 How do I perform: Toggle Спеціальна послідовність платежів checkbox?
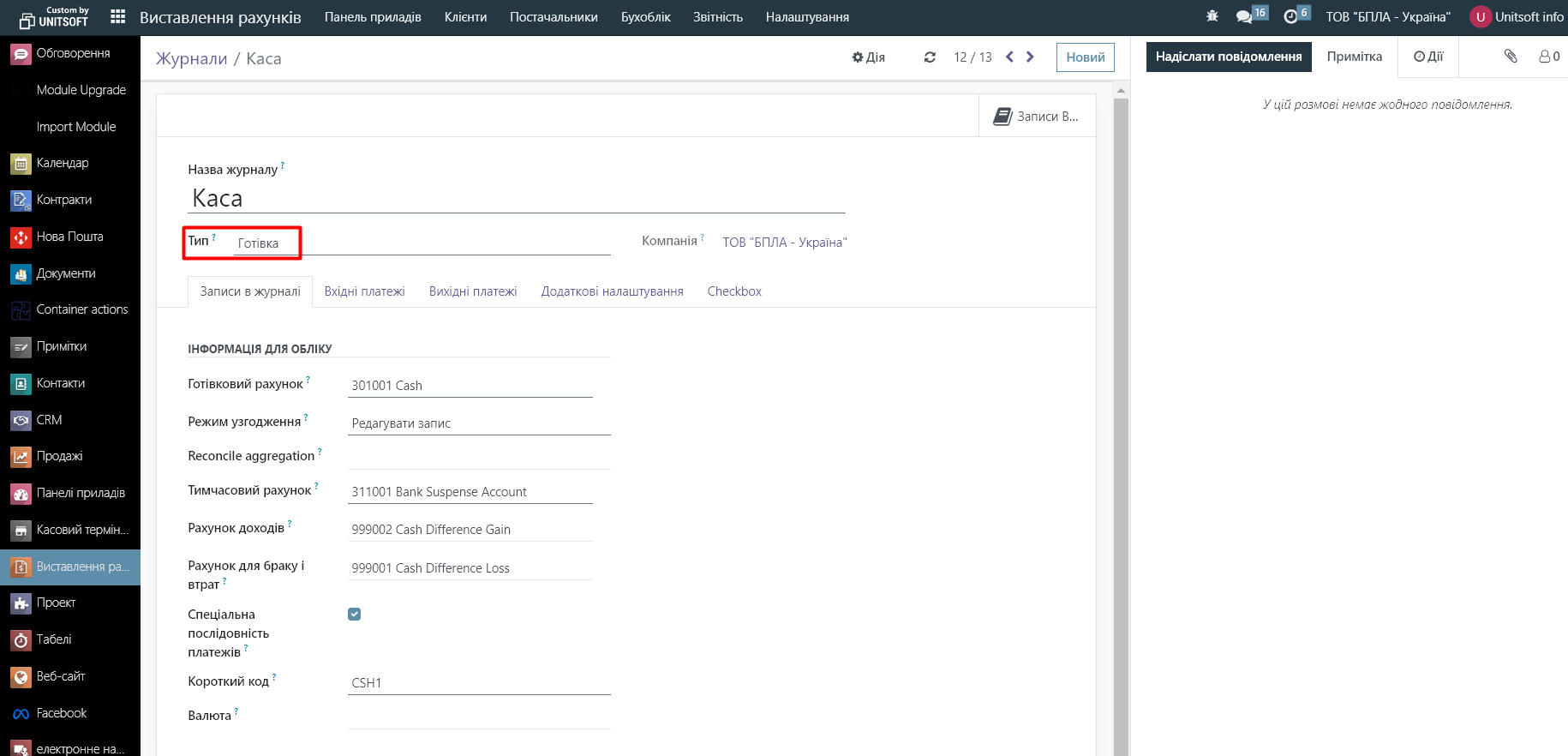point(354,614)
